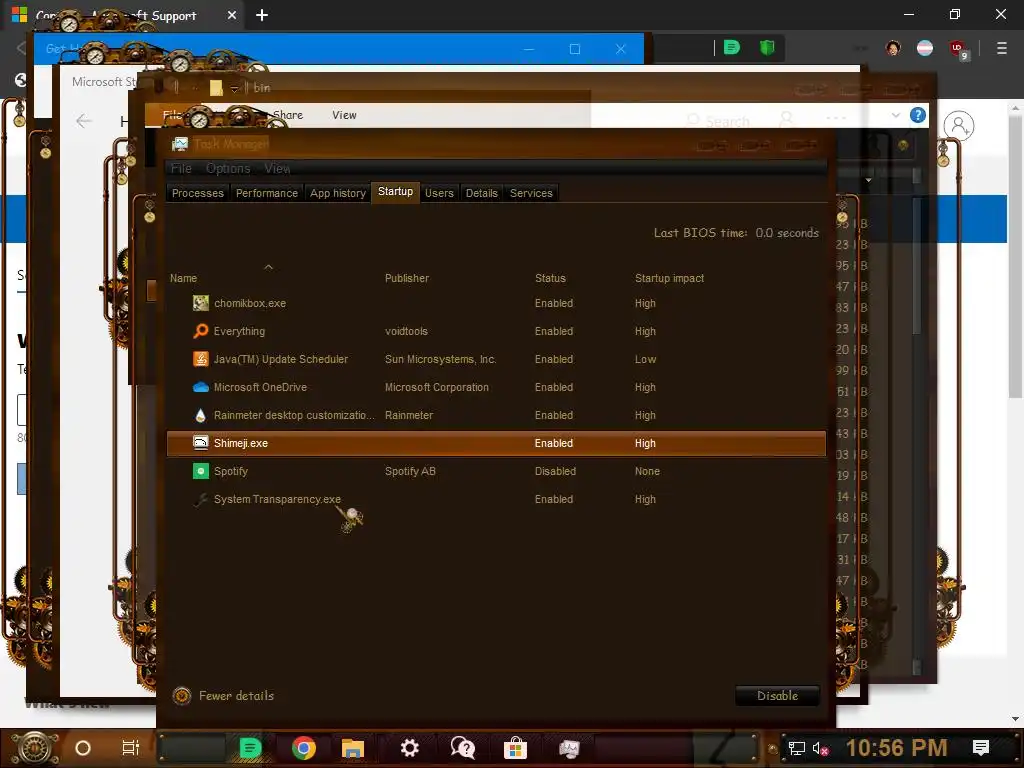The width and height of the screenshot is (1024, 768).
Task: Click the back arrow in Microsoft Store window
Action: pyautogui.click(x=84, y=121)
